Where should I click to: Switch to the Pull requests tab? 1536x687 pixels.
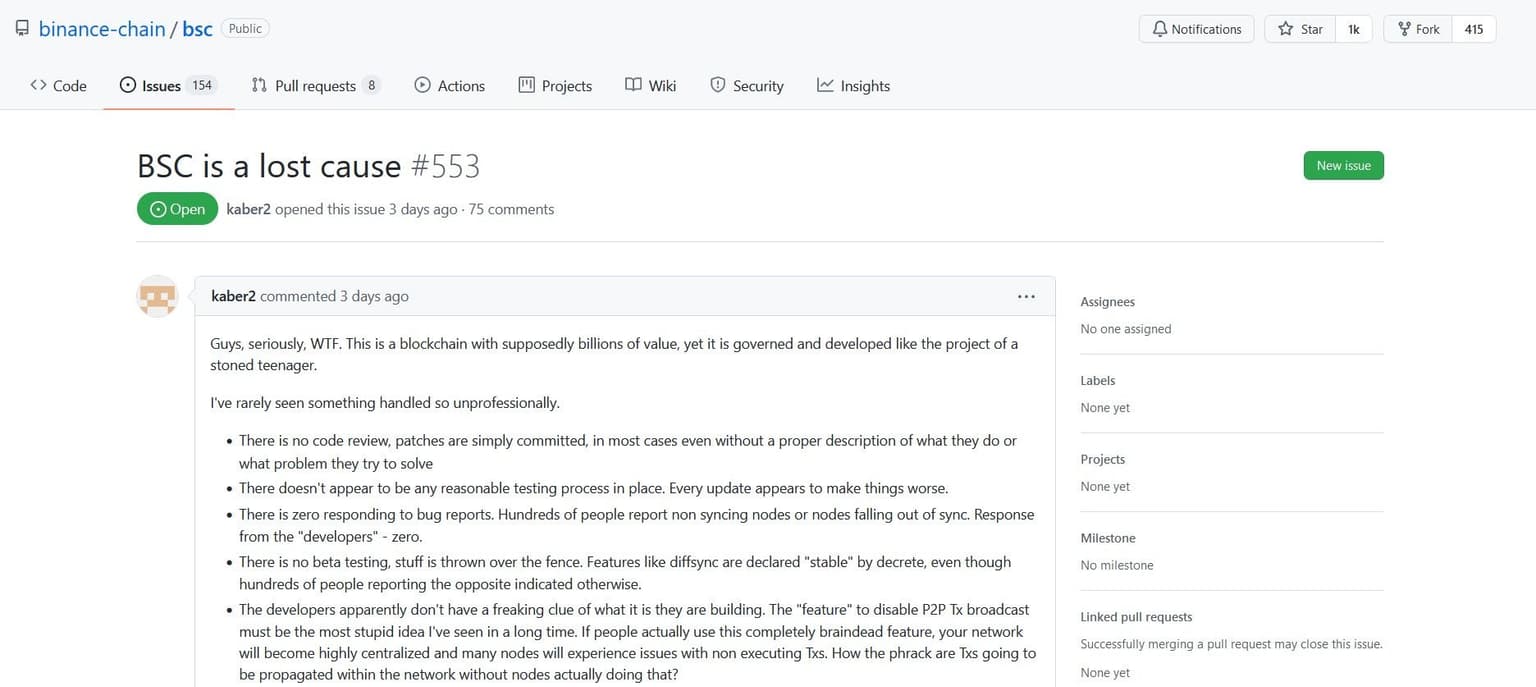click(x=315, y=86)
